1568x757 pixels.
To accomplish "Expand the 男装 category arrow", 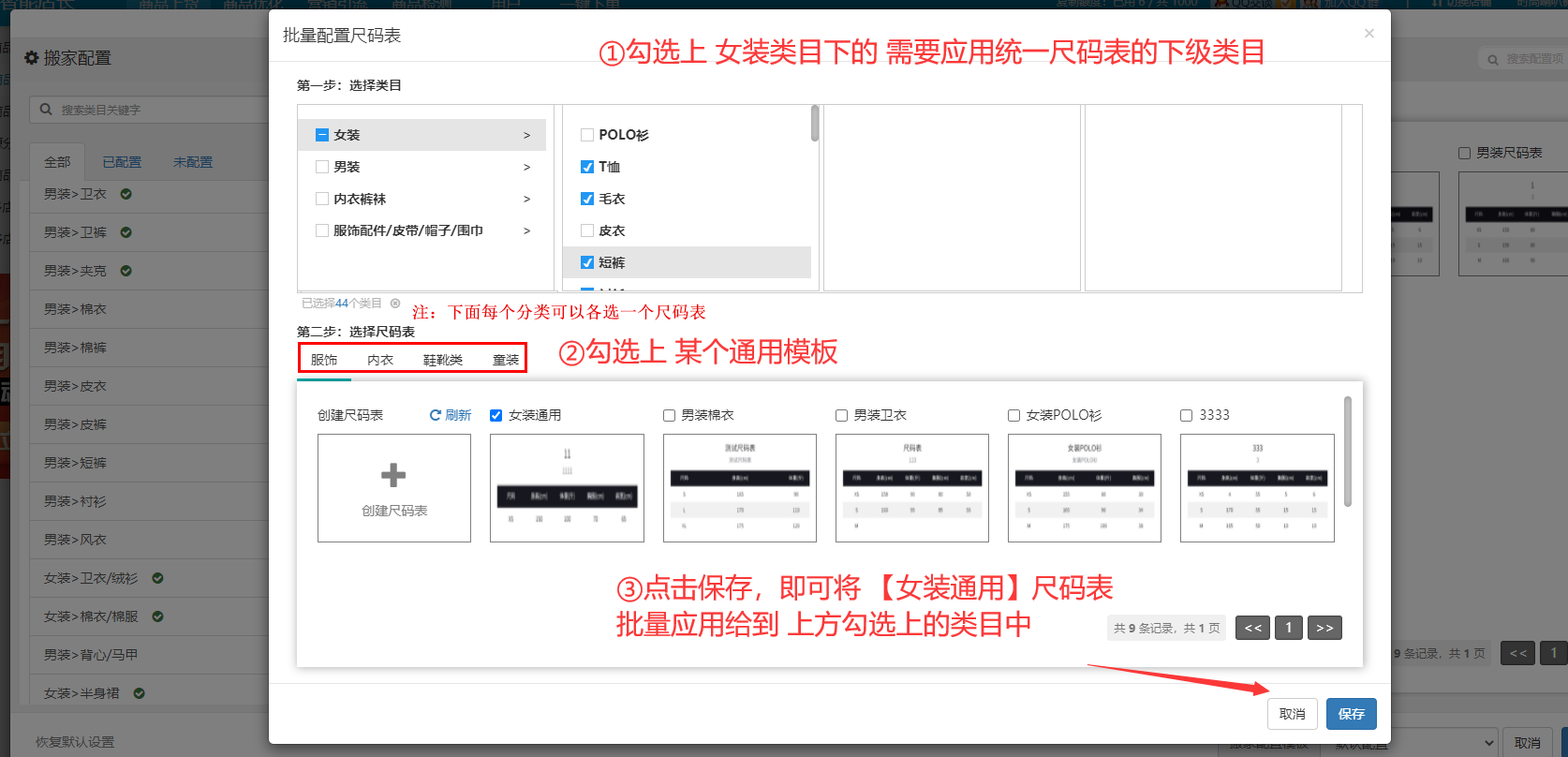I will (526, 167).
